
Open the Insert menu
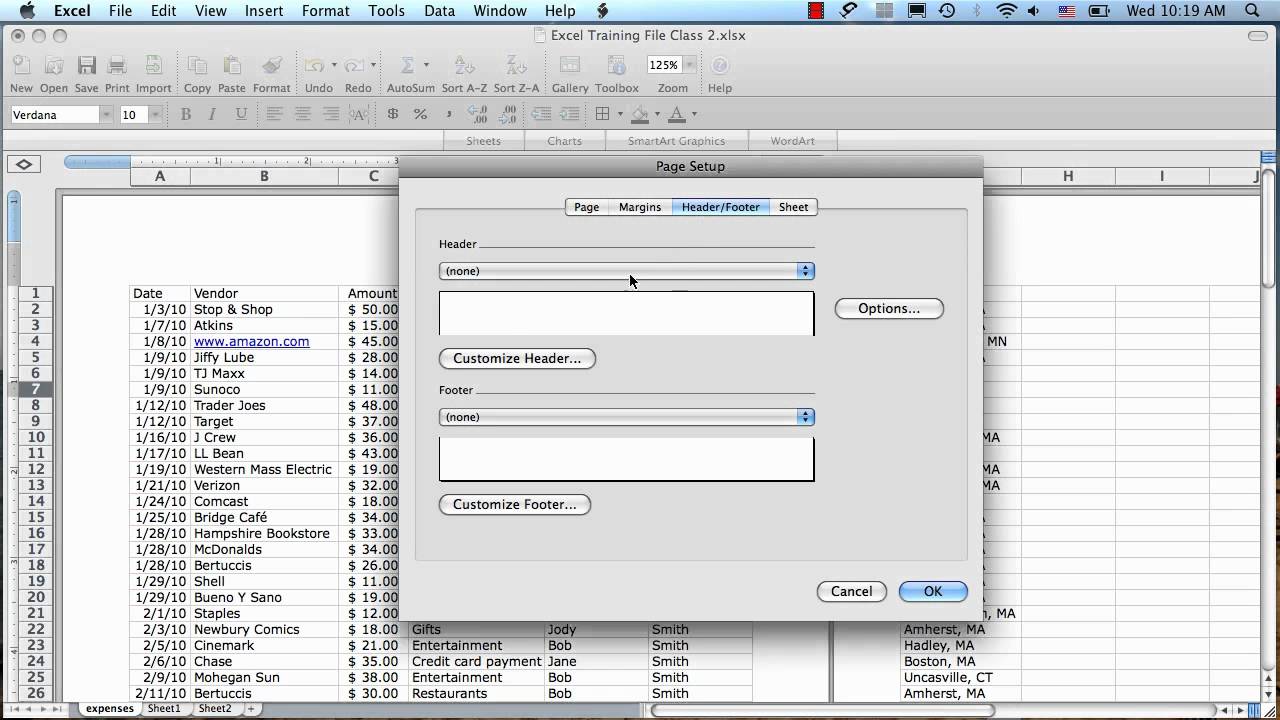coord(263,11)
